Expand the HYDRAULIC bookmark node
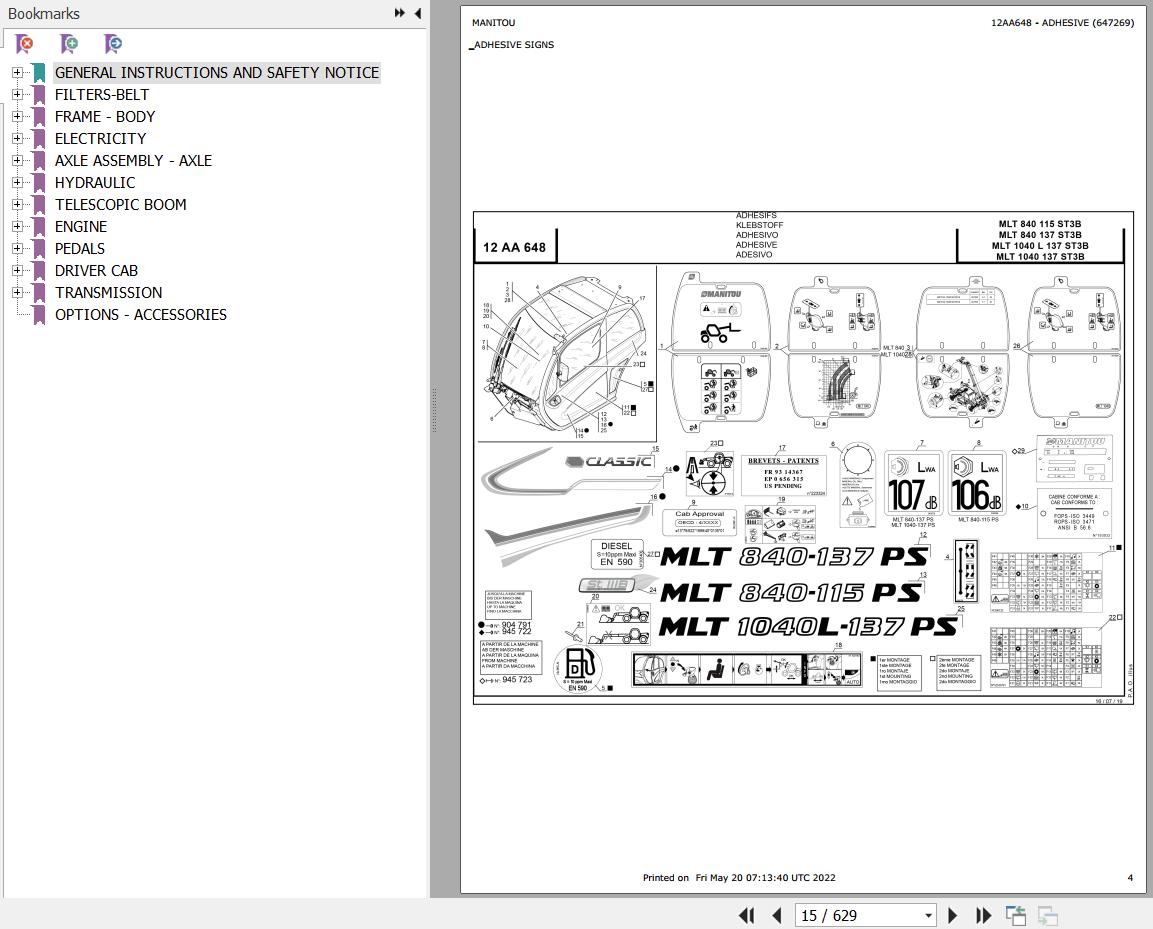Screen dimensions: 1153x929 point(18,182)
